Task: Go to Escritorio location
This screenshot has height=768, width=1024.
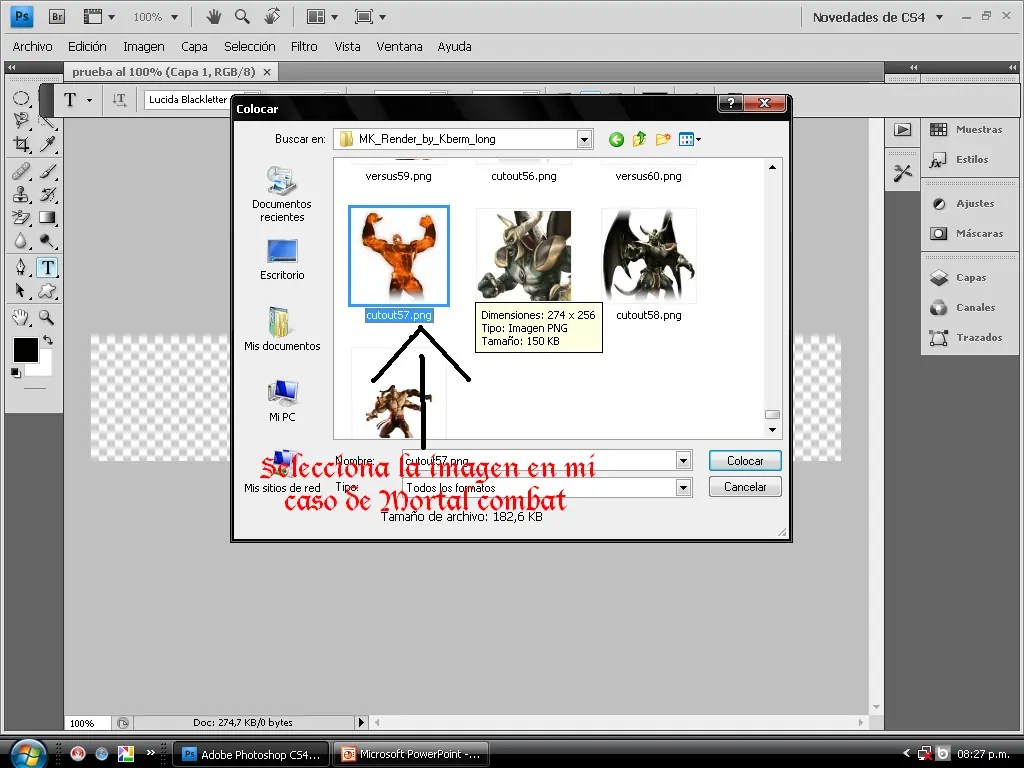Action: click(x=282, y=260)
